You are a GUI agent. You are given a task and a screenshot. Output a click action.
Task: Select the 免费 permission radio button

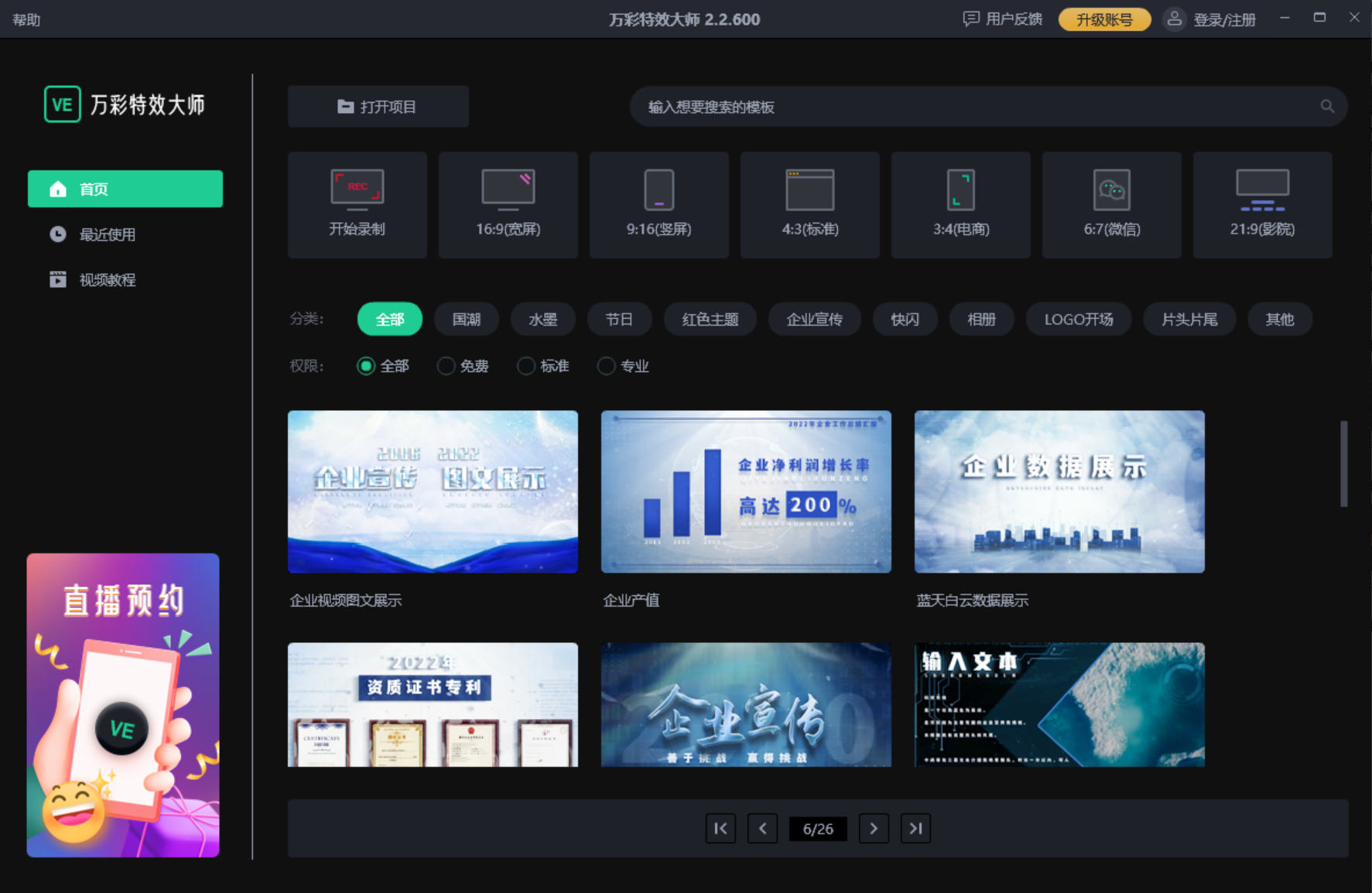pyautogui.click(x=446, y=366)
